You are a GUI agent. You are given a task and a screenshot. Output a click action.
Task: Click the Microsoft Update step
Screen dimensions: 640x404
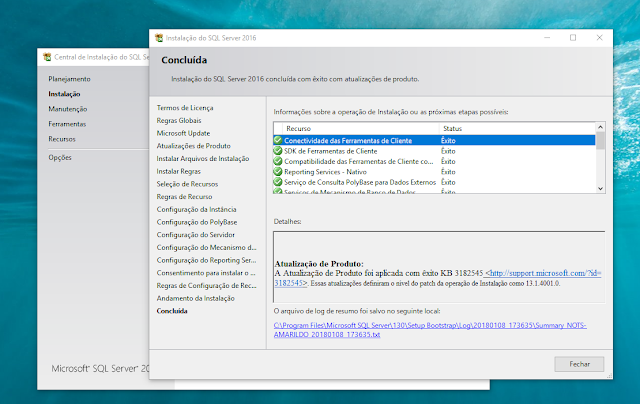183,133
